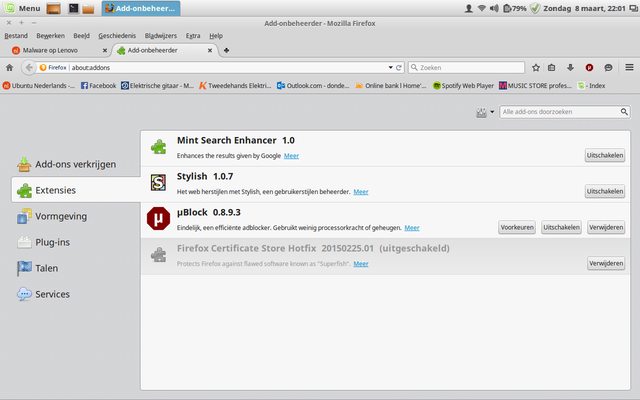
Task: Remove µBlock with Verwijderen
Action: 606,227
